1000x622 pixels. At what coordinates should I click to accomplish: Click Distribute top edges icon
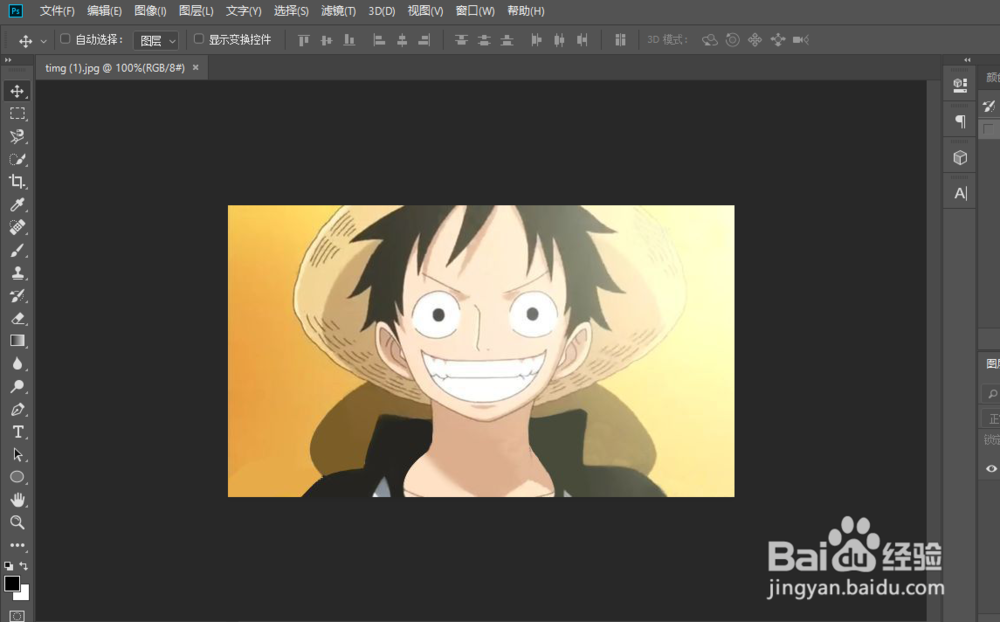(461, 40)
